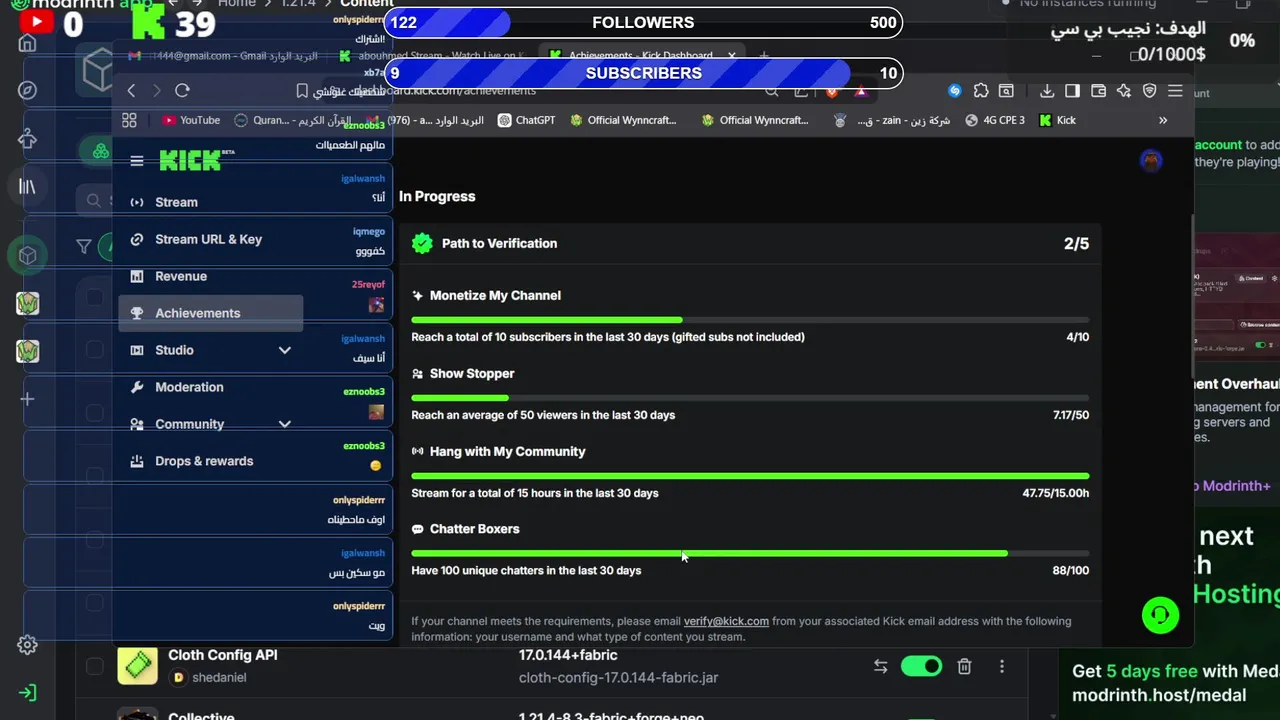Click the Chatter Boxers progress bar
This screenshot has width=1280, height=720.
(x=750, y=553)
